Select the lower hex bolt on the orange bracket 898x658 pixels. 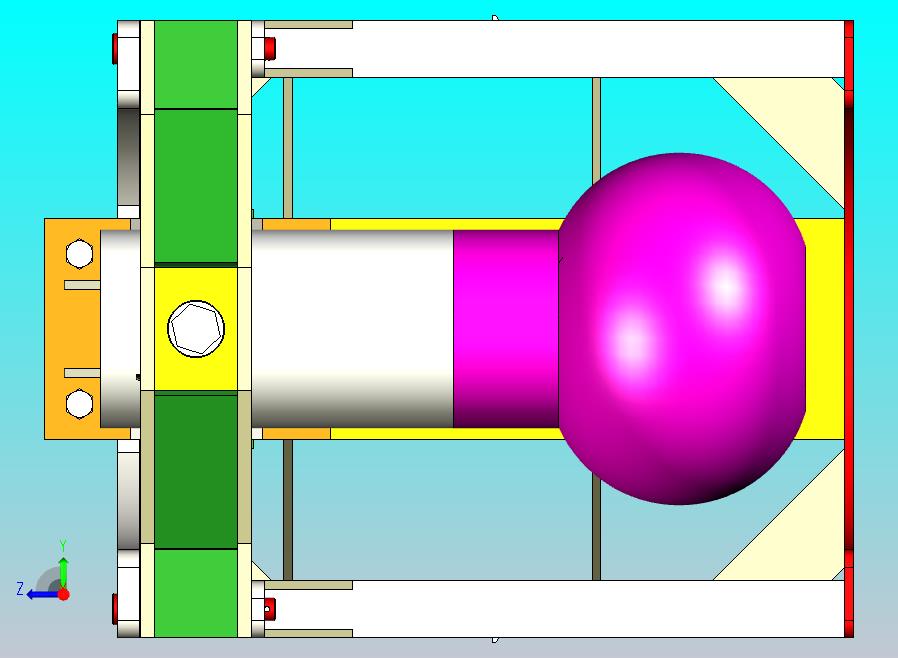click(x=79, y=403)
